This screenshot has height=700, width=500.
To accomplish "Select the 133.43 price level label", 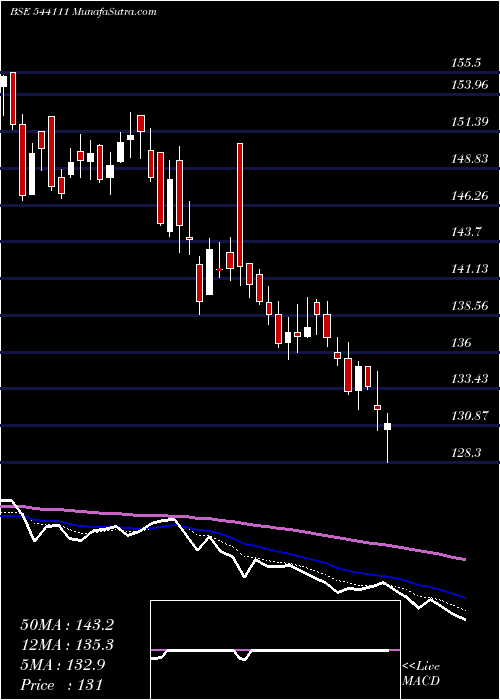I will (x=470, y=379).
